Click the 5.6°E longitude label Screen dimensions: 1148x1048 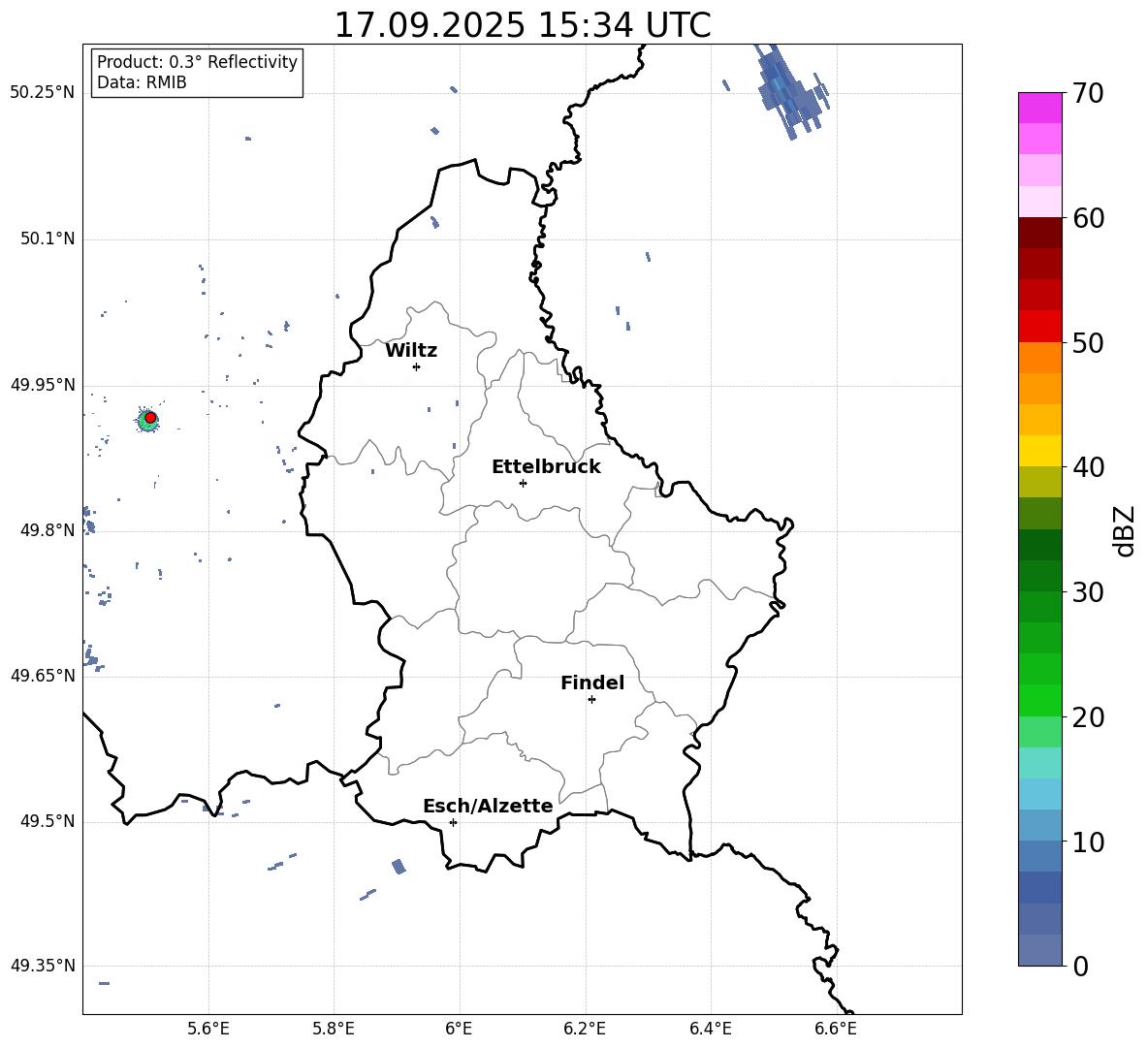pos(208,1029)
